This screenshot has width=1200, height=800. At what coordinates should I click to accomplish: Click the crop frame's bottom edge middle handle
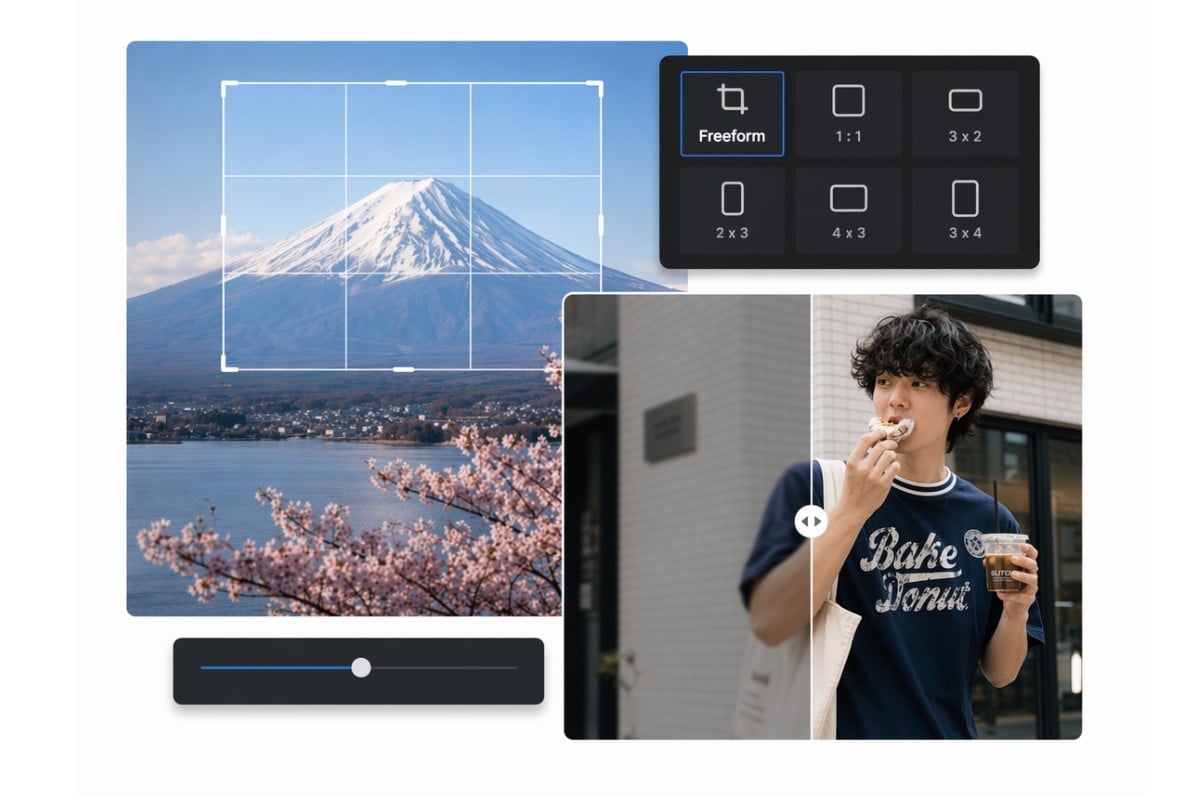pos(403,370)
